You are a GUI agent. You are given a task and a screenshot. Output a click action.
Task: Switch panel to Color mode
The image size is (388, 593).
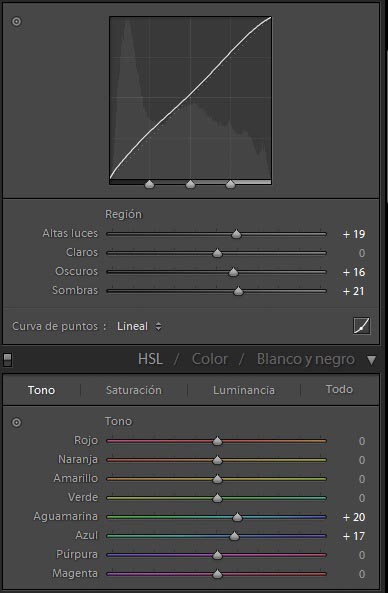(x=210, y=359)
